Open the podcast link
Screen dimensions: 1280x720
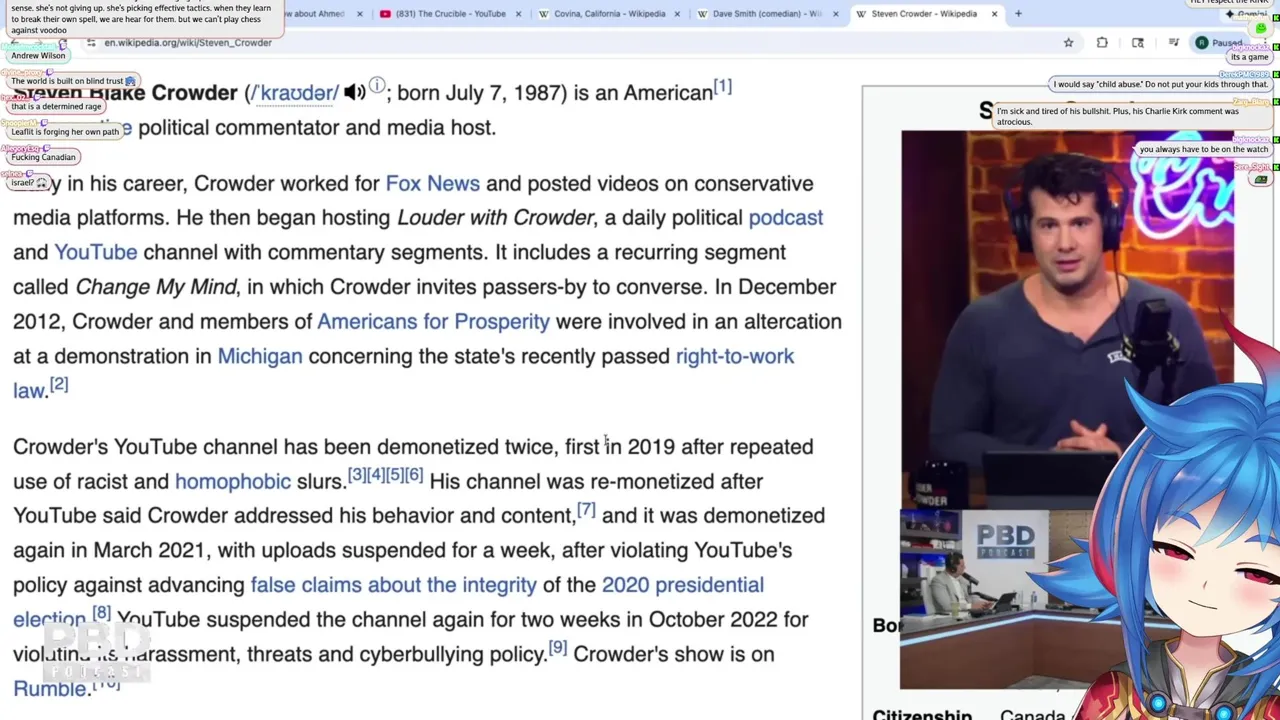(x=785, y=218)
